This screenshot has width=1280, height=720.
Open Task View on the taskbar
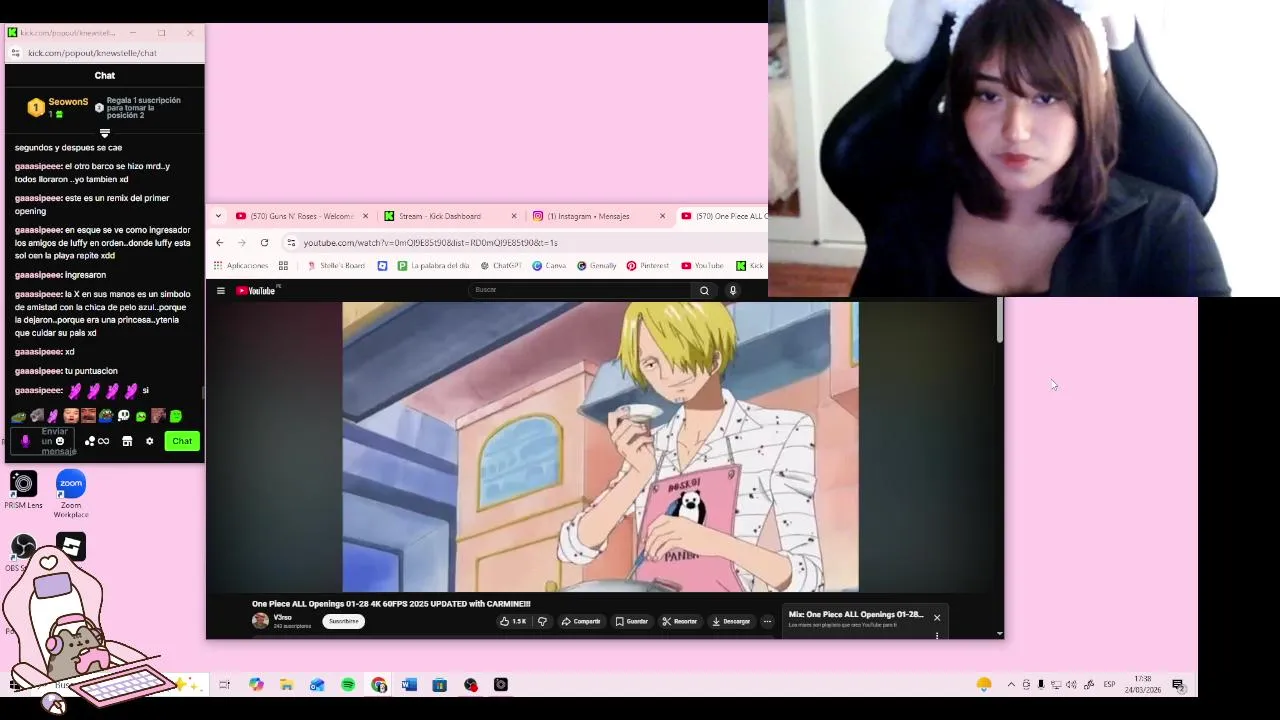click(x=225, y=685)
